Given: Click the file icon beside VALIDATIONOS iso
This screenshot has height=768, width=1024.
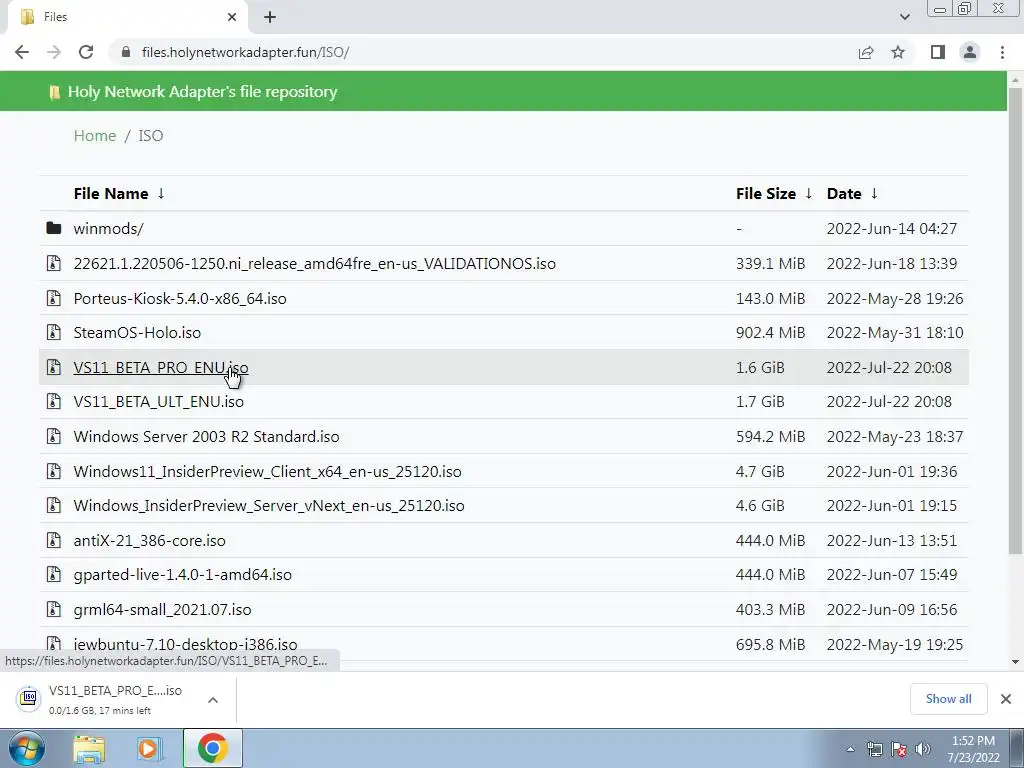Looking at the screenshot, I should [x=54, y=263].
